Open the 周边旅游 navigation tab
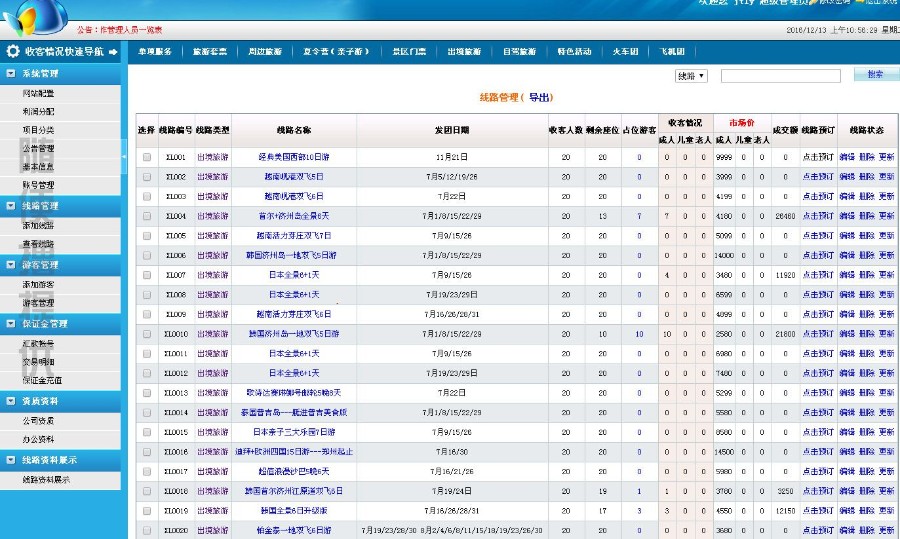 point(265,52)
